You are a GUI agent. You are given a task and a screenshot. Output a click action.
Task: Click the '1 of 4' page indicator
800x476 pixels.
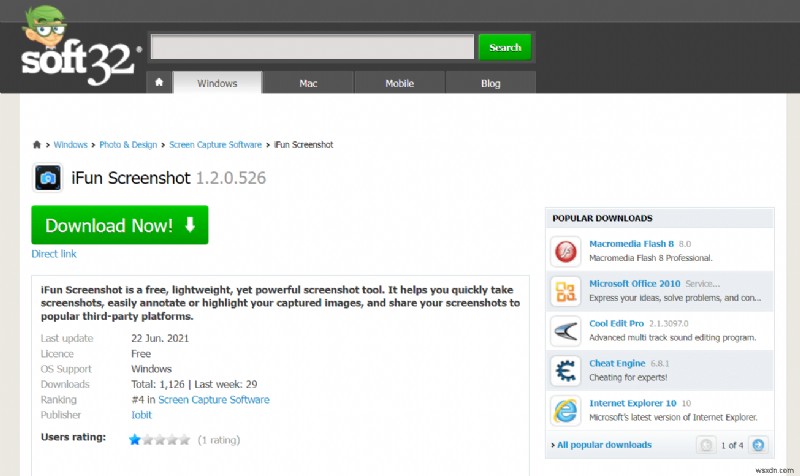point(732,445)
